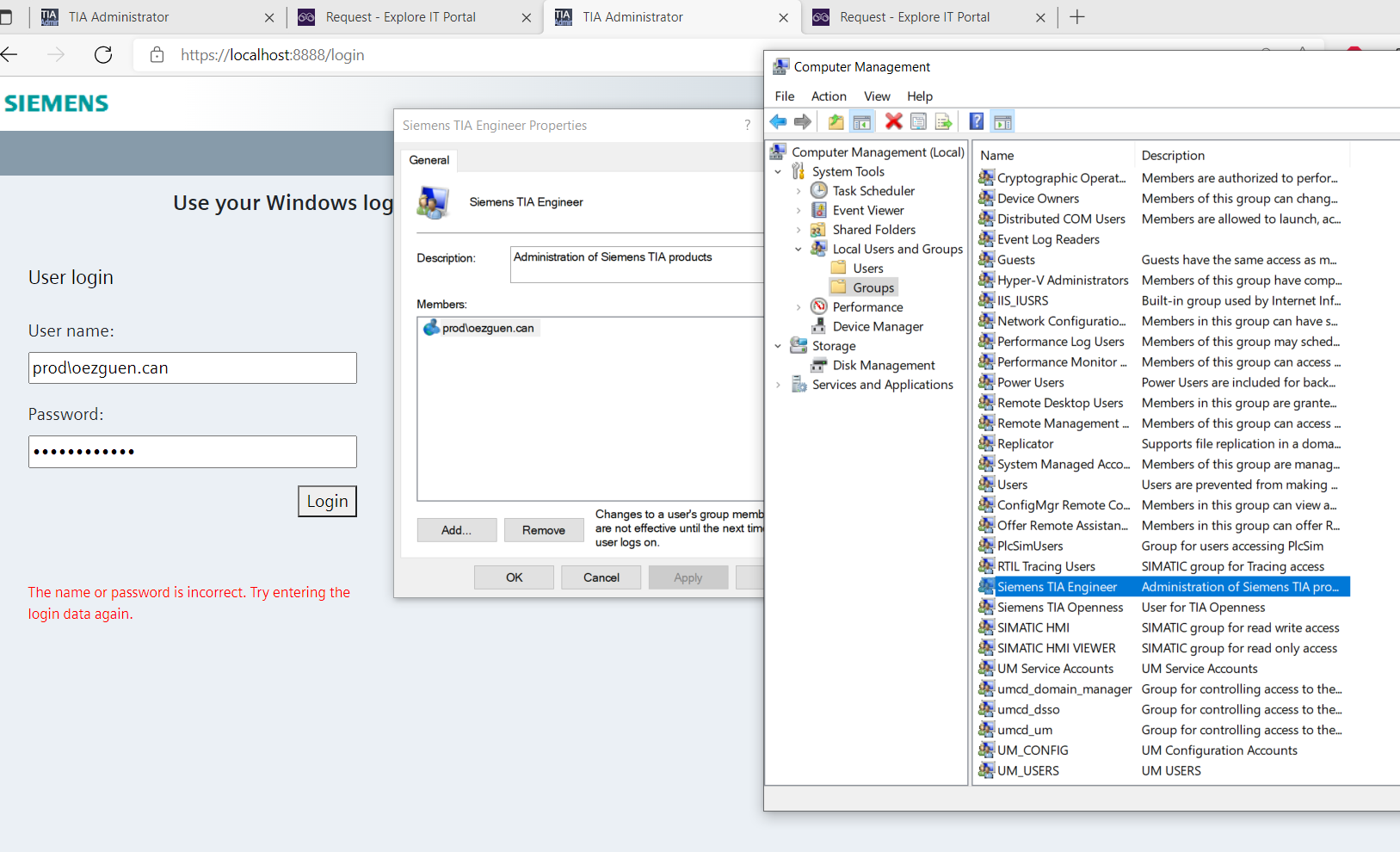Collapse the Local Users and Groups node
Viewport: 1400px width, 852px height.
pyautogui.click(x=799, y=249)
